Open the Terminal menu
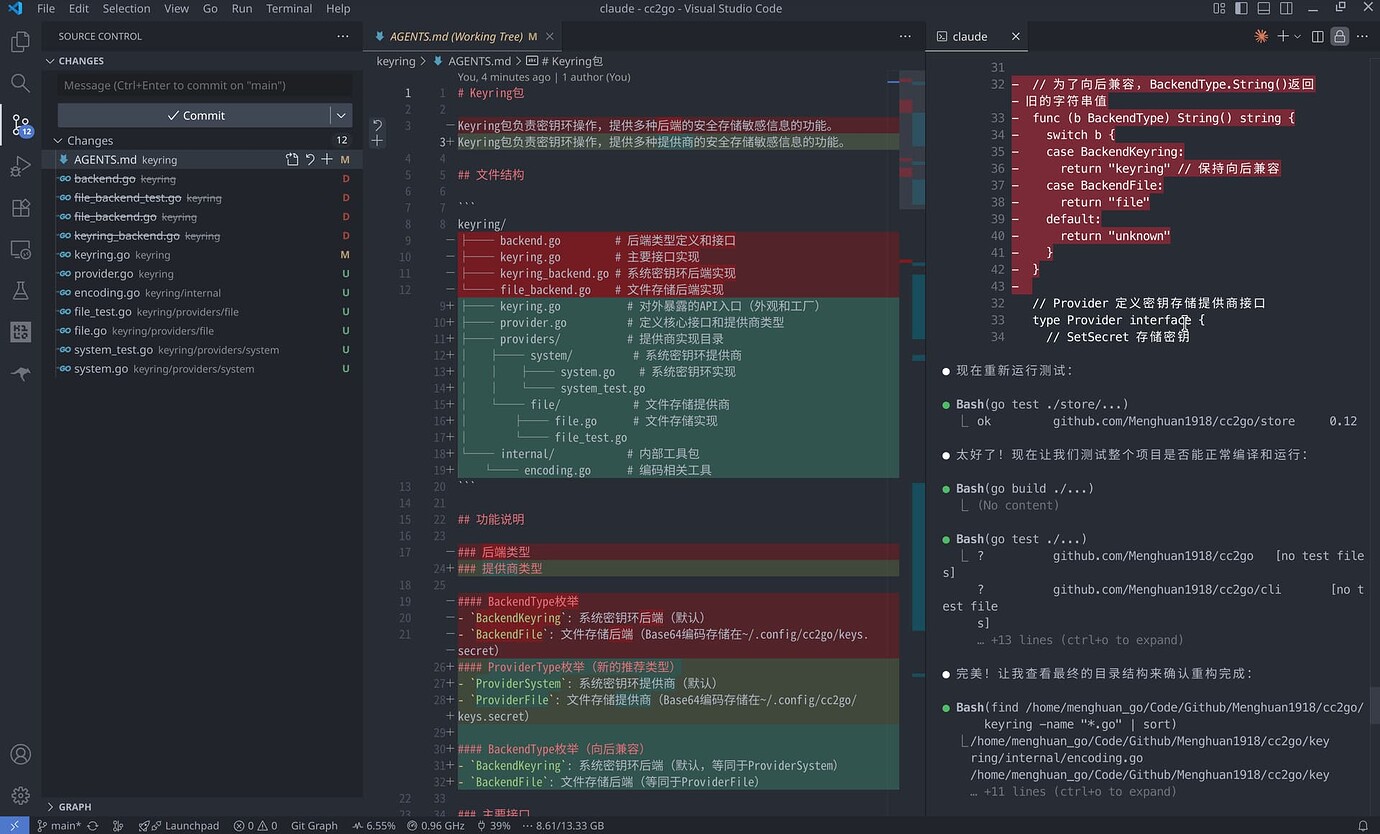The height and width of the screenshot is (834, 1380). (289, 8)
